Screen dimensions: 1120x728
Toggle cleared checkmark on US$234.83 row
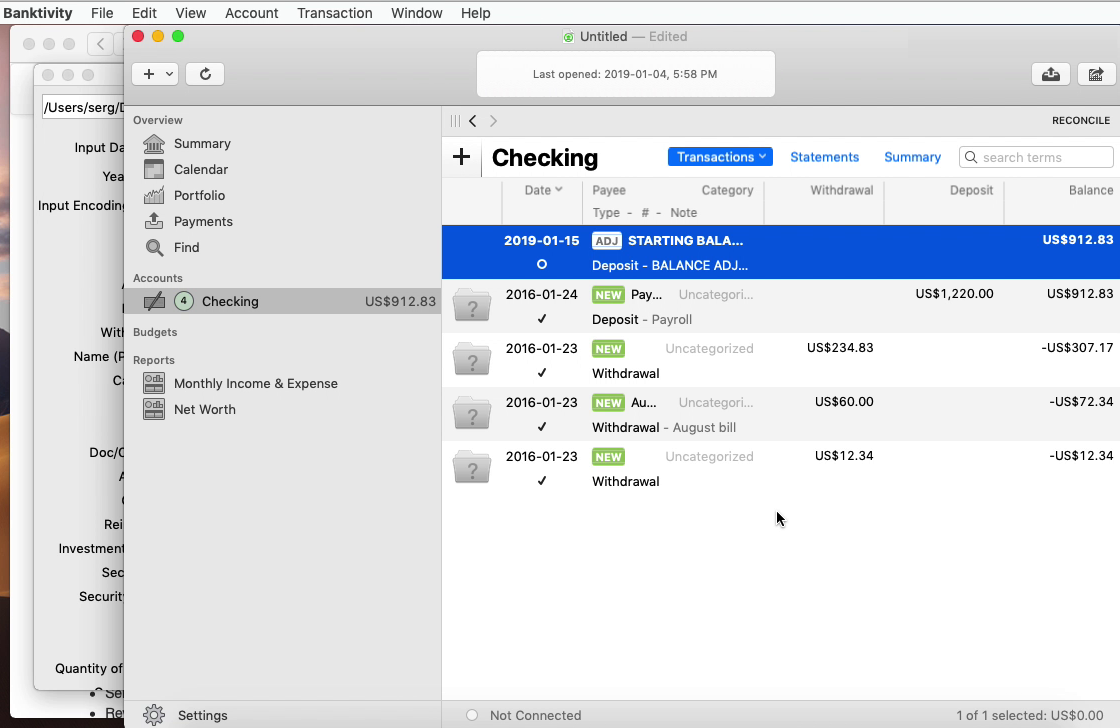click(x=541, y=373)
